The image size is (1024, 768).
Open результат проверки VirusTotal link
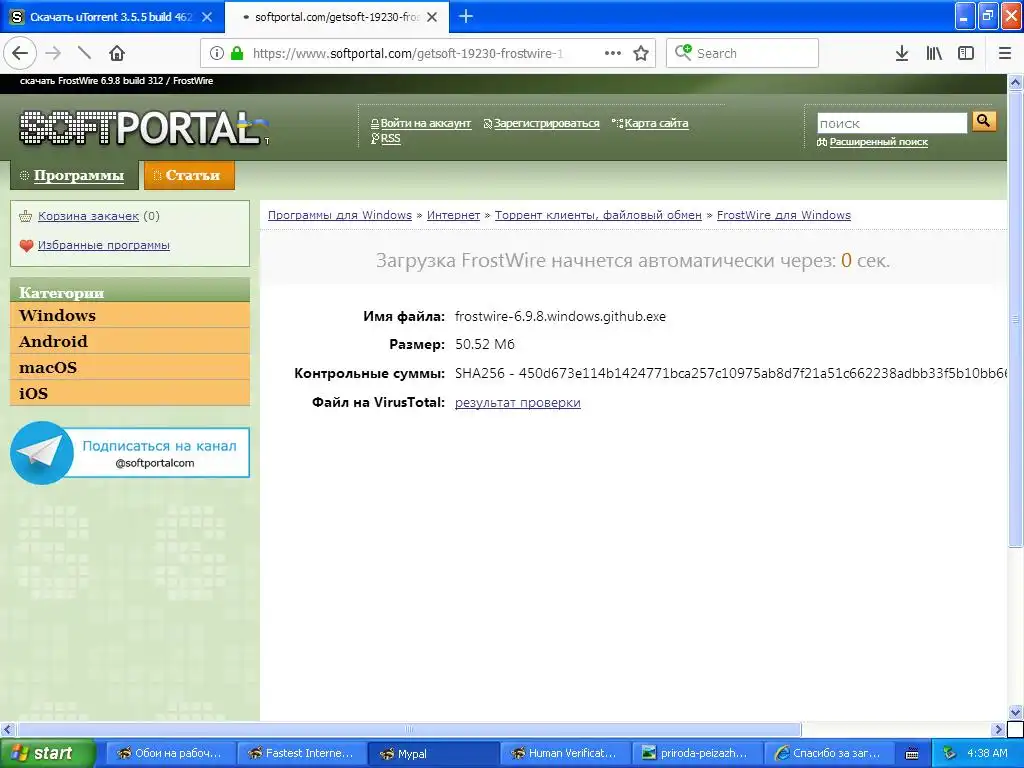pyautogui.click(x=518, y=402)
